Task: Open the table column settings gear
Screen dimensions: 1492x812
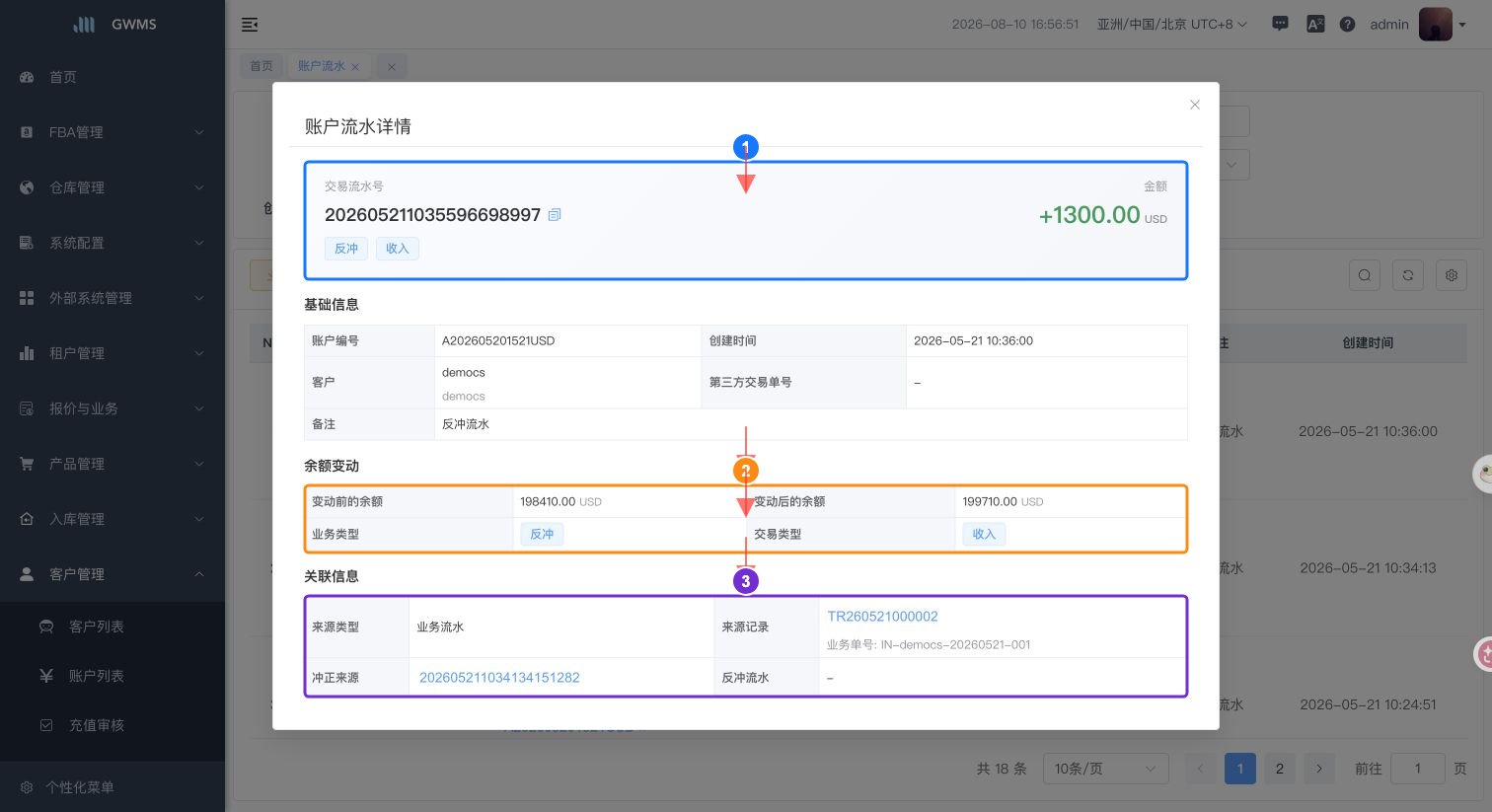Action: click(x=1452, y=275)
